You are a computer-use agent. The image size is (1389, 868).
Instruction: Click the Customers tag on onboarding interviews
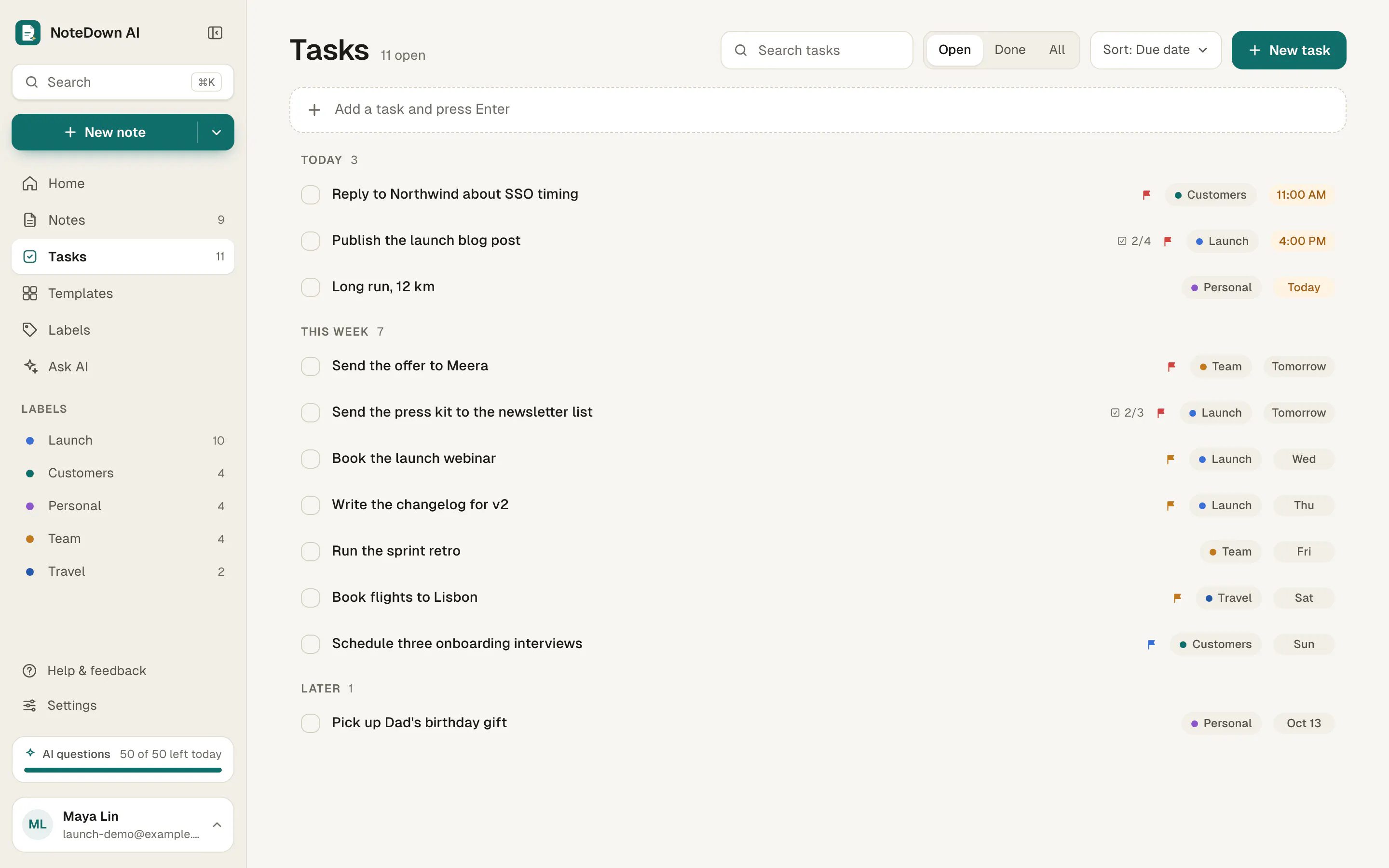pyautogui.click(x=1215, y=644)
